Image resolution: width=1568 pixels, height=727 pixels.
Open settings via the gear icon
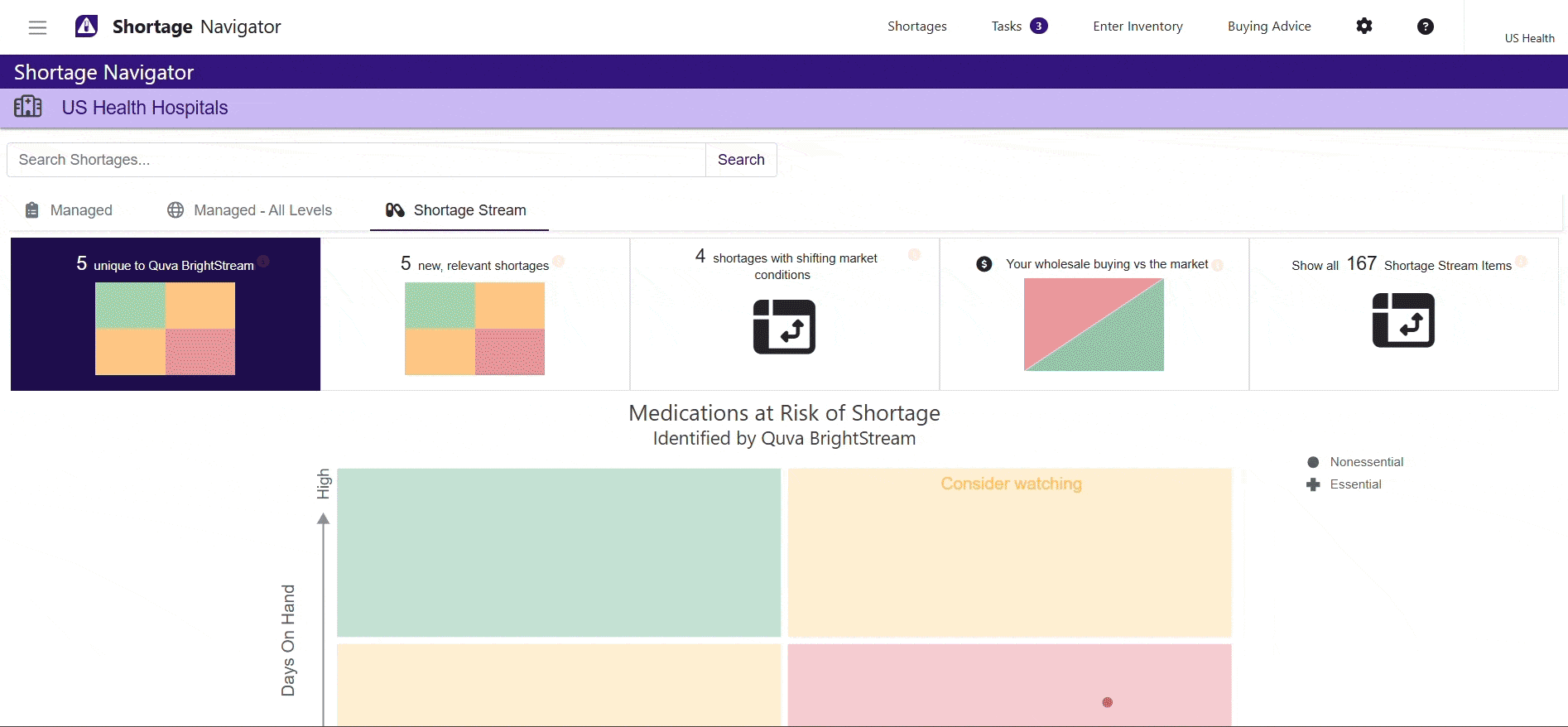tap(1364, 26)
